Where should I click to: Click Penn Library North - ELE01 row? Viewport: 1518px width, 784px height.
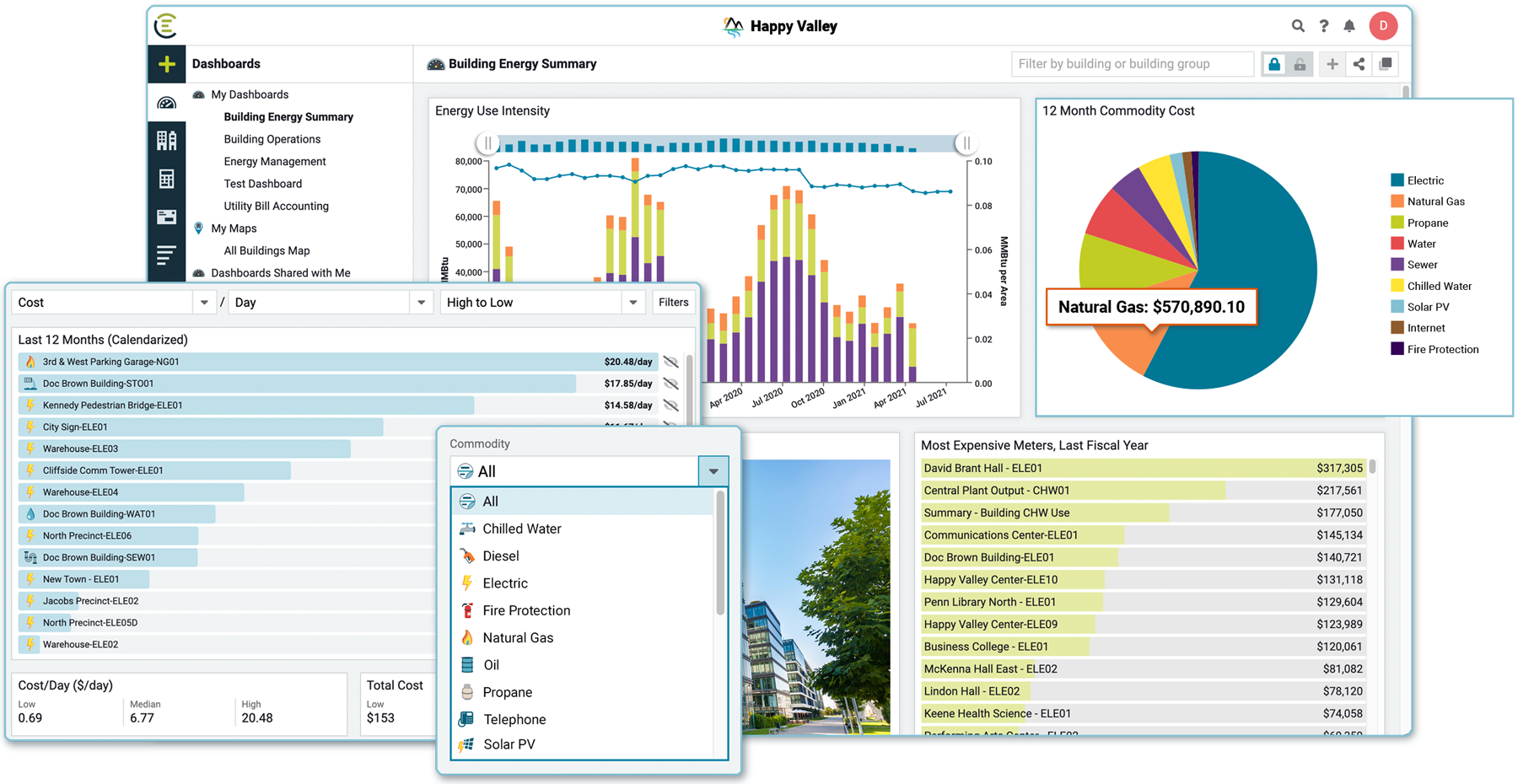tap(1143, 602)
